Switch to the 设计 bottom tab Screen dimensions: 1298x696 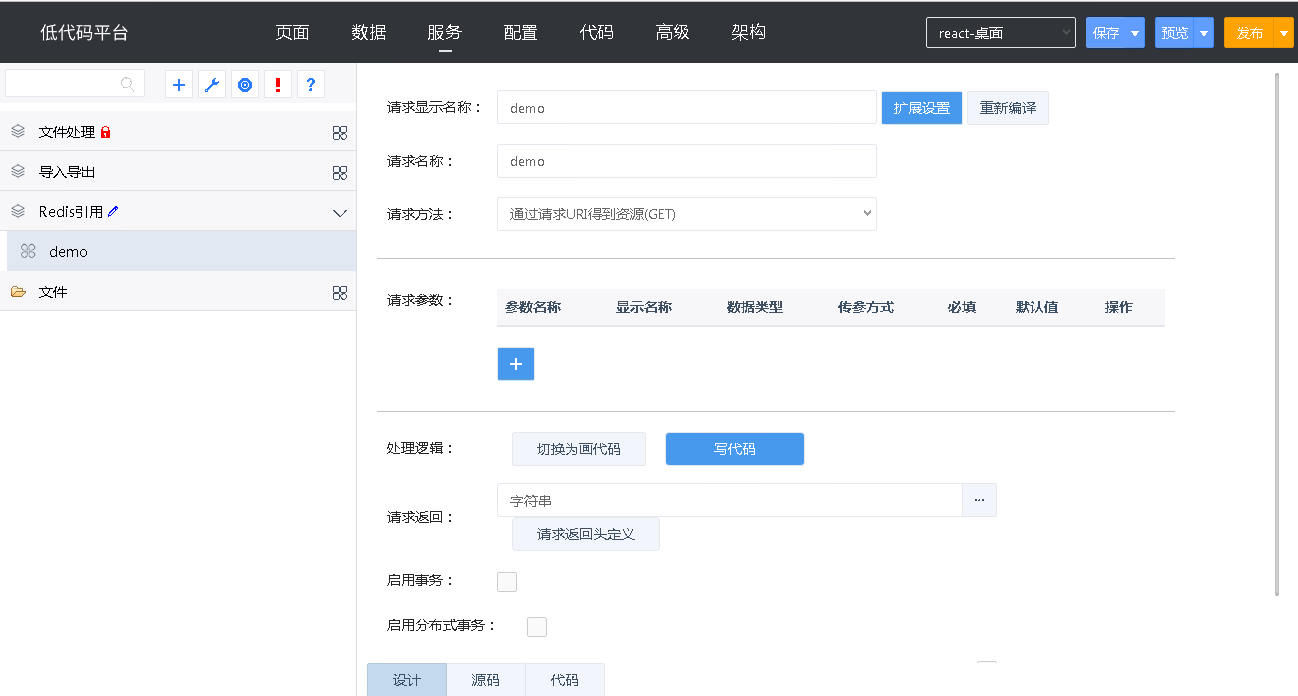click(407, 680)
